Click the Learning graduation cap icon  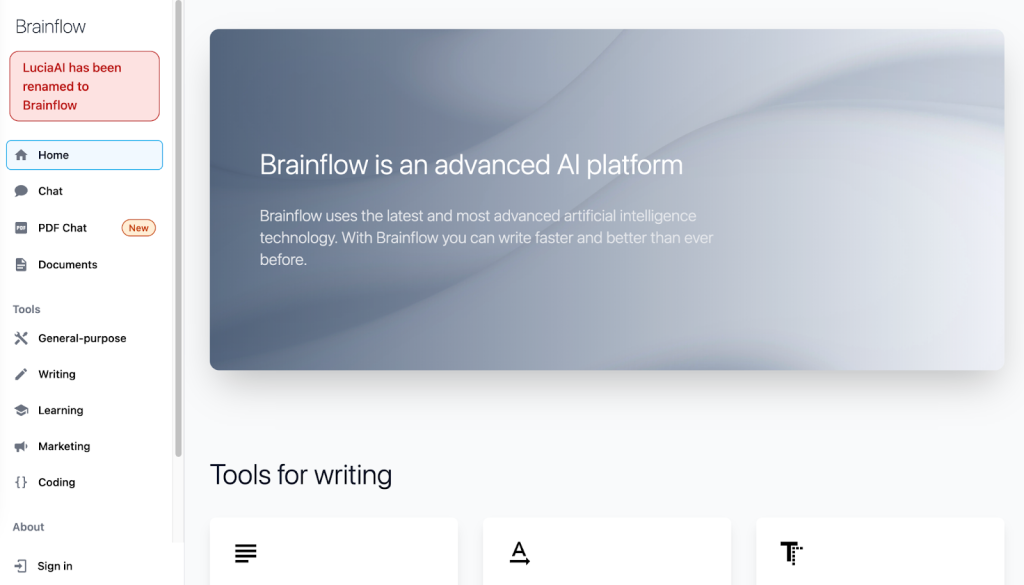point(21,410)
